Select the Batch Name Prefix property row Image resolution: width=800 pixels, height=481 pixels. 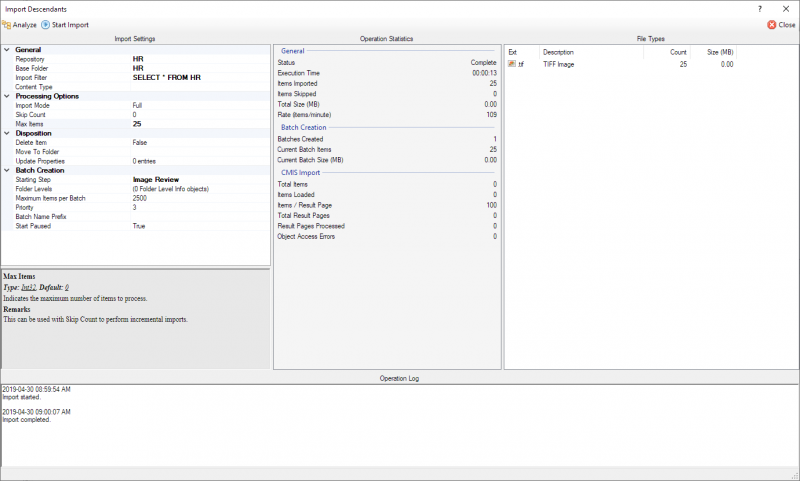click(x=136, y=217)
